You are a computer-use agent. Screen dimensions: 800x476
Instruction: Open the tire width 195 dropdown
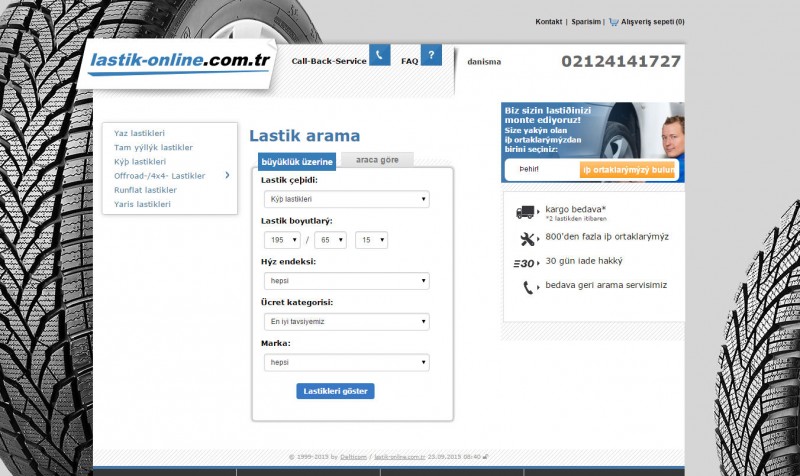[x=282, y=240]
